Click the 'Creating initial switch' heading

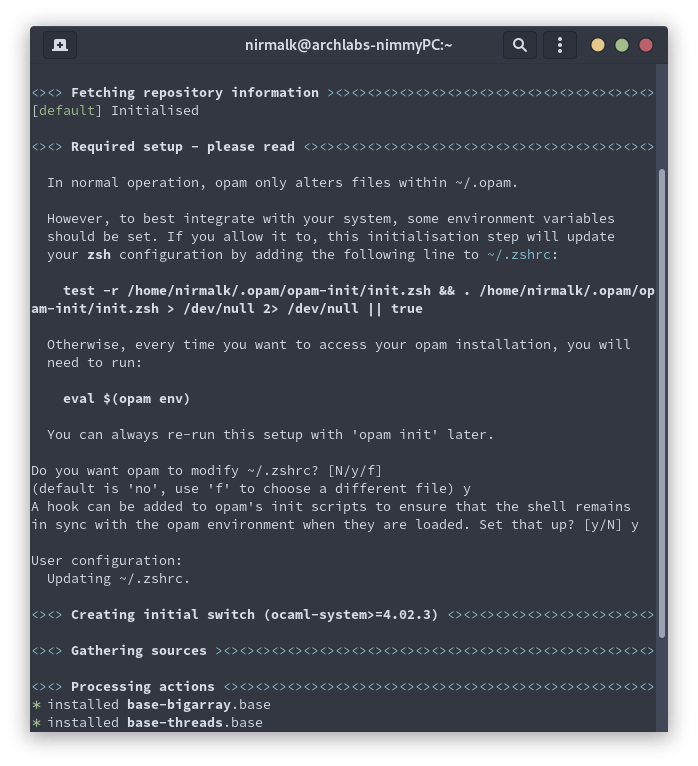pyautogui.click(x=254, y=615)
